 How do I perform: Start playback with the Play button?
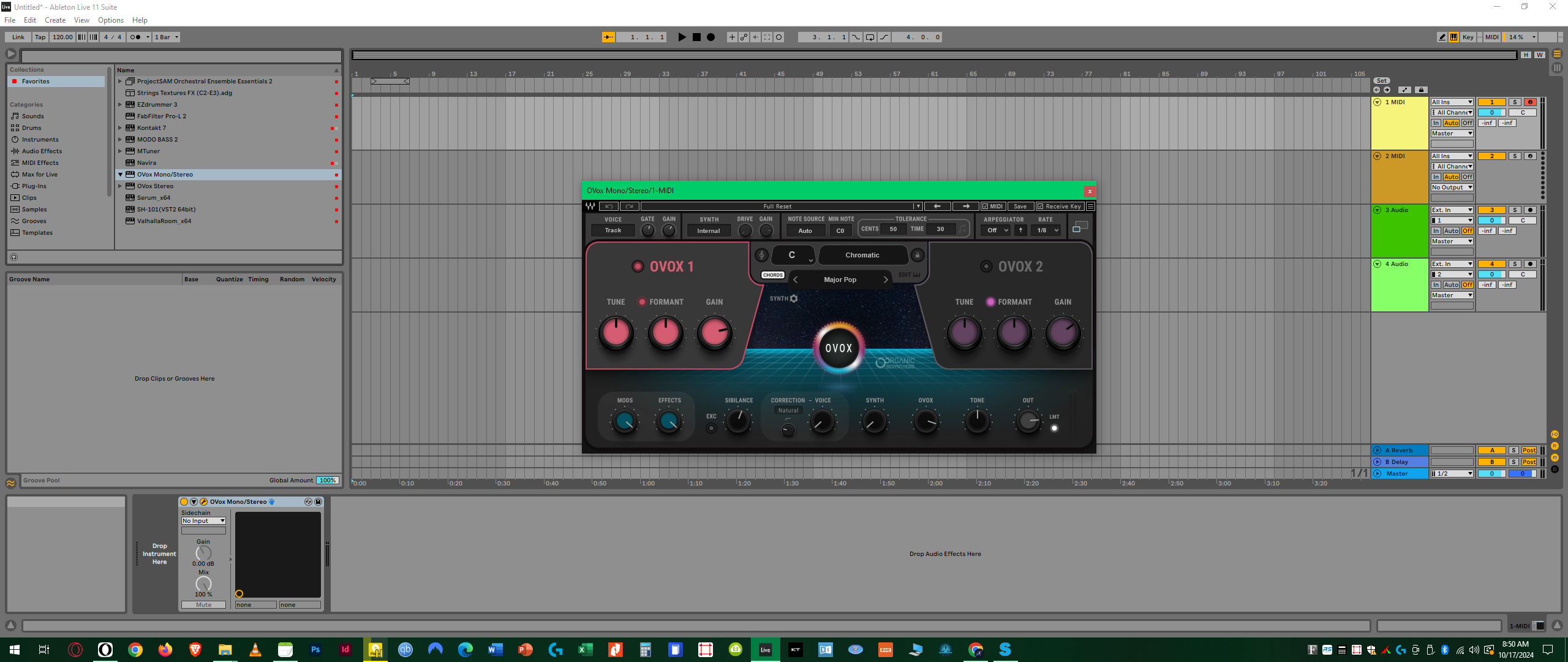(x=682, y=37)
